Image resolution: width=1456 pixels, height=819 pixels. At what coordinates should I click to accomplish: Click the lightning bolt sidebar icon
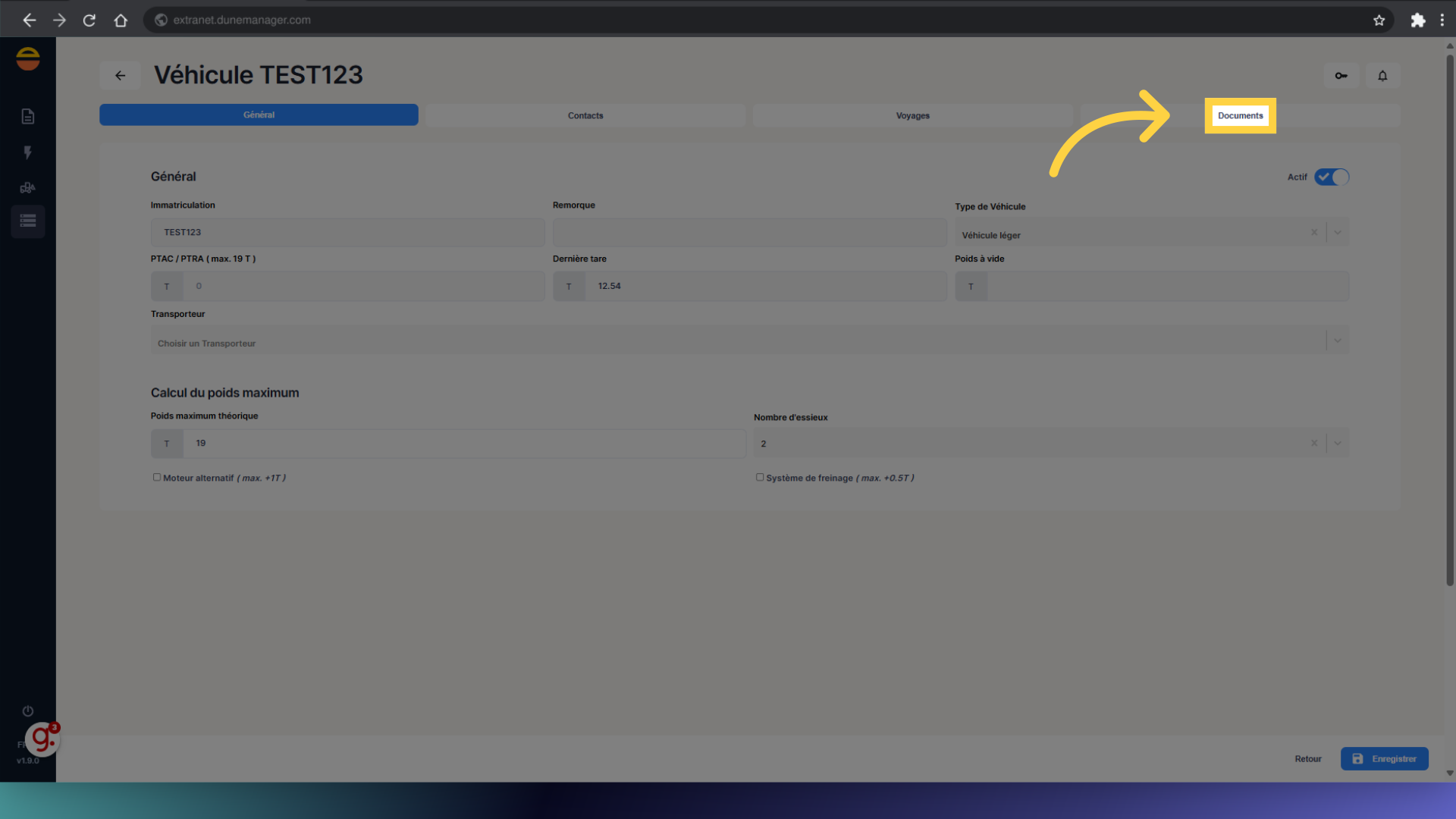[28, 152]
